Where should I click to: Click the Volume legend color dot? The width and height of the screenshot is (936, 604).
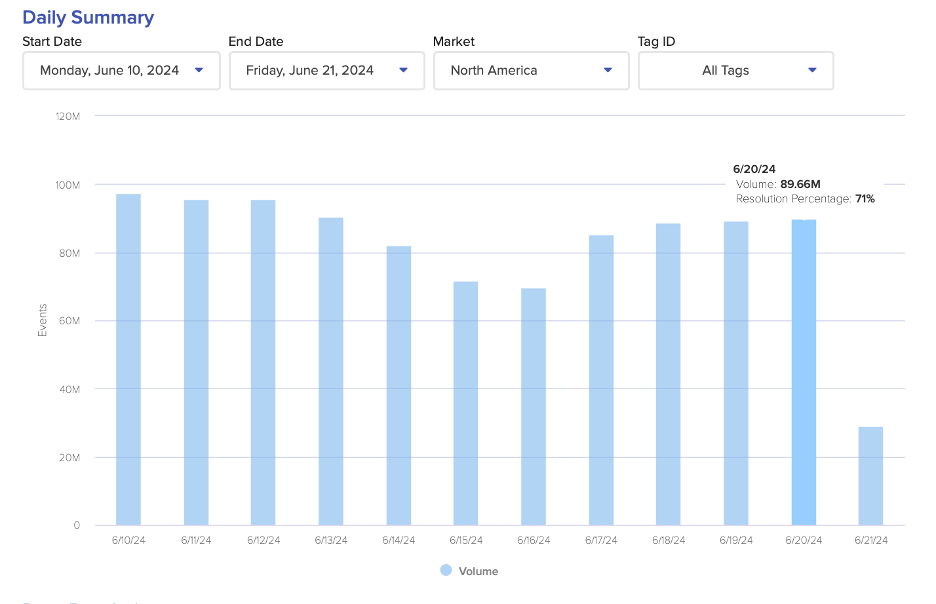pos(446,570)
